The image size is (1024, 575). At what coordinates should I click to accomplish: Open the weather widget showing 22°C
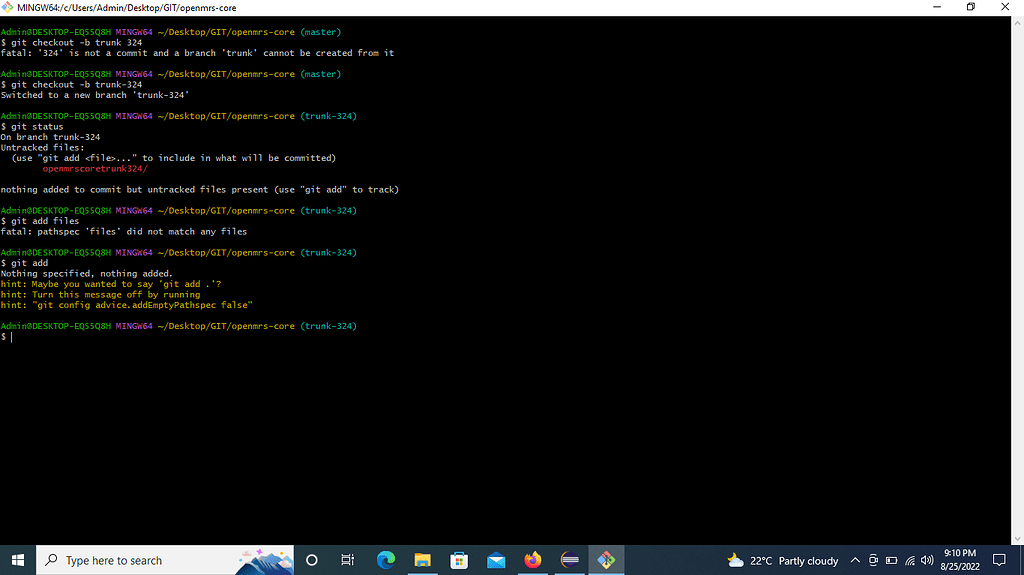[x=784, y=560]
